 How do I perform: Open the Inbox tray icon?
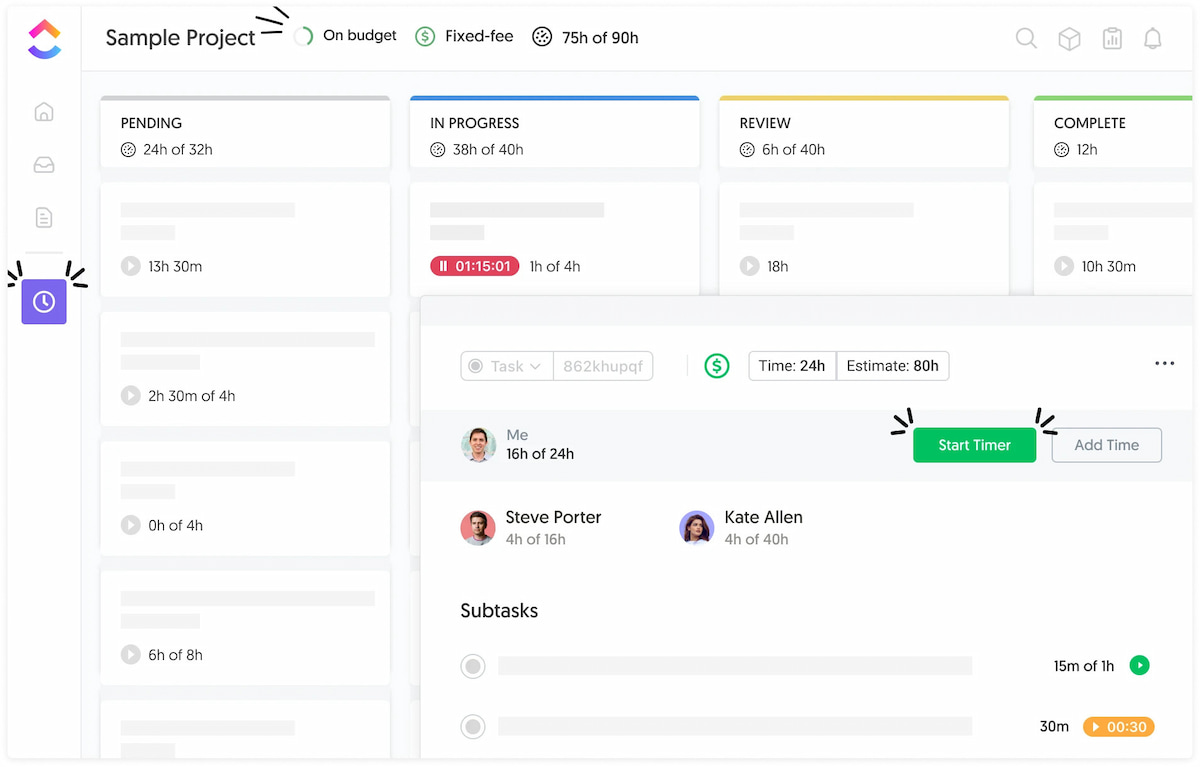[x=44, y=164]
